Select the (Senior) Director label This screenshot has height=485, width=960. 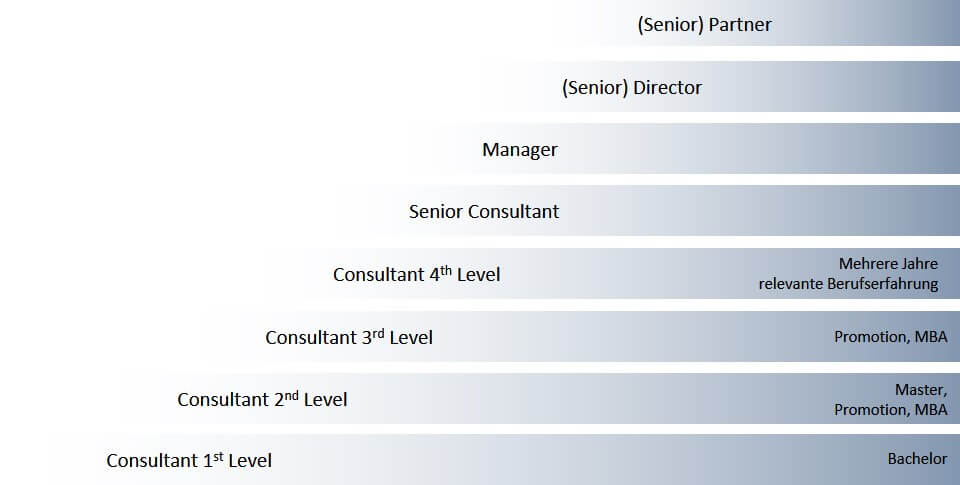click(631, 88)
